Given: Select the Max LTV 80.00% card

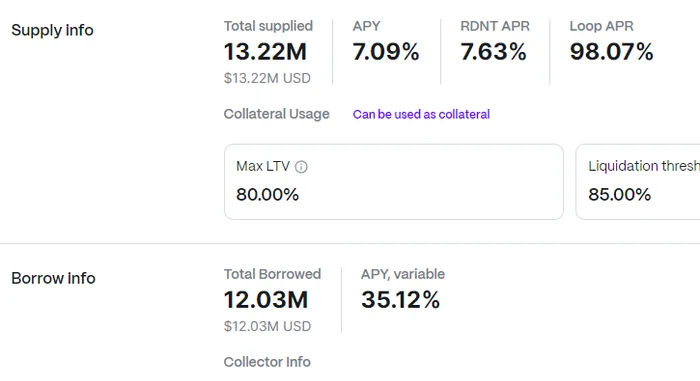Looking at the screenshot, I should [x=394, y=181].
